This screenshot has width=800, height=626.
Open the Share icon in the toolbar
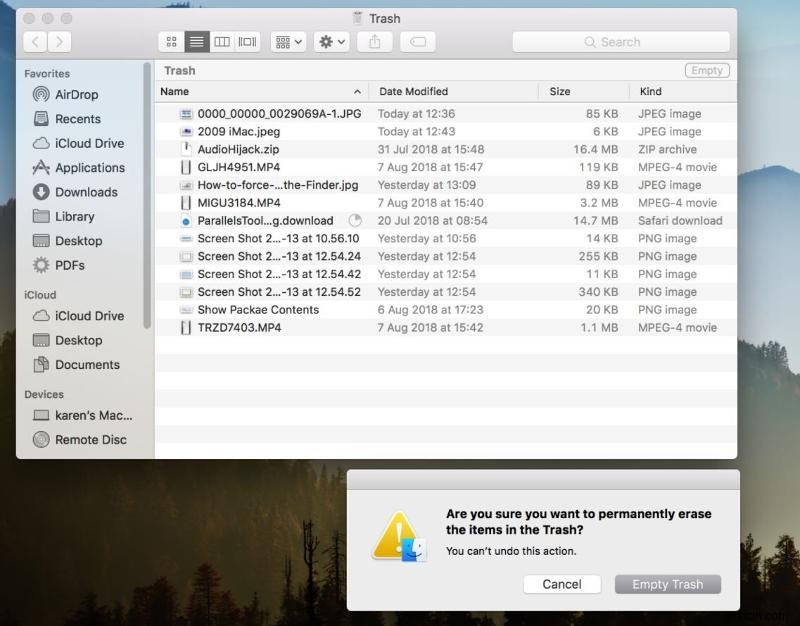click(x=374, y=41)
